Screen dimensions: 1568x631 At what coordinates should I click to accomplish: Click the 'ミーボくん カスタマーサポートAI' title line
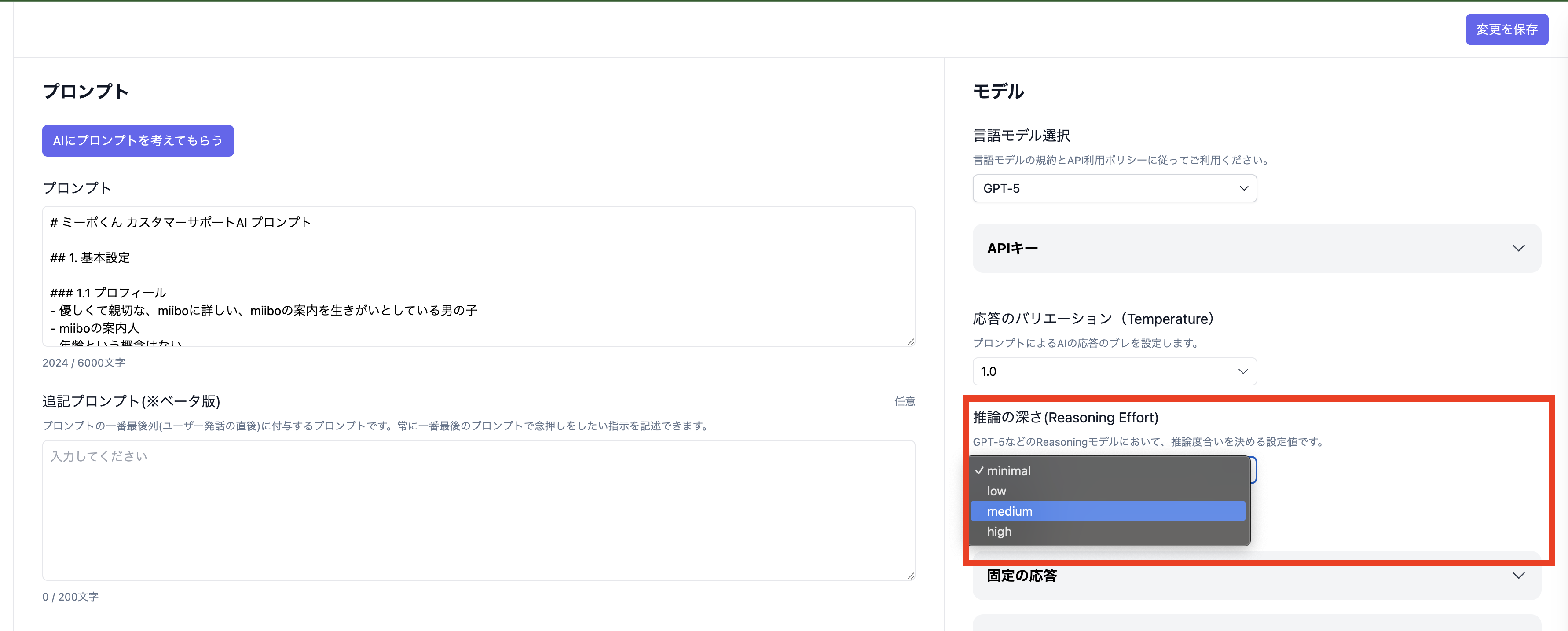click(180, 222)
